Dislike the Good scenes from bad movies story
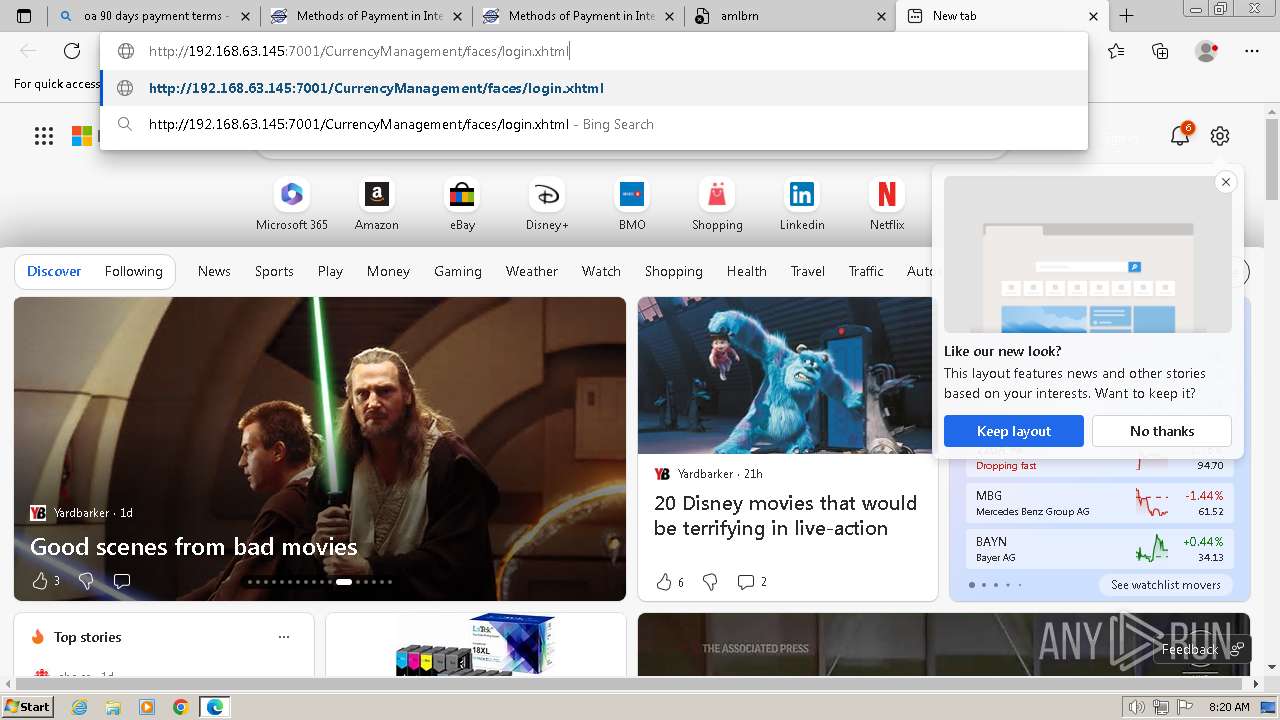The width and height of the screenshot is (1280, 720). pos(86,581)
